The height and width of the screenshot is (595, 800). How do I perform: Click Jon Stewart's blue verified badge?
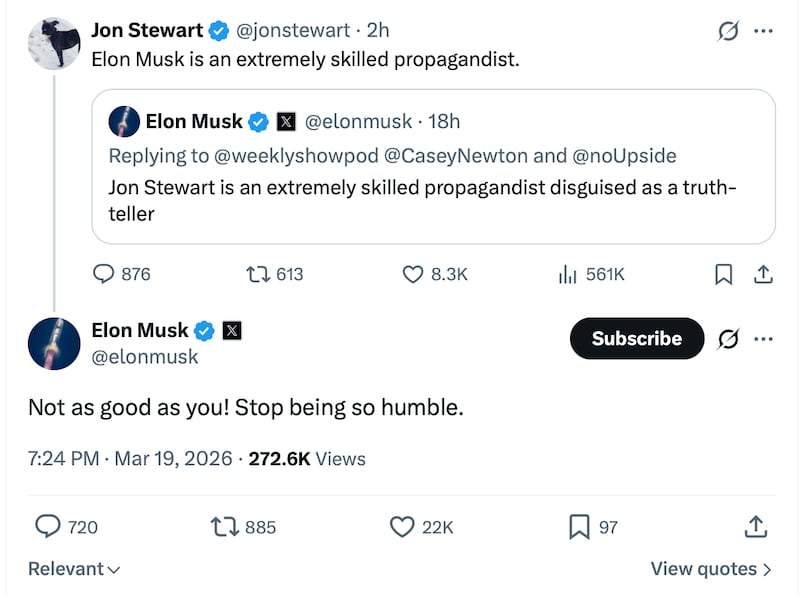(218, 30)
